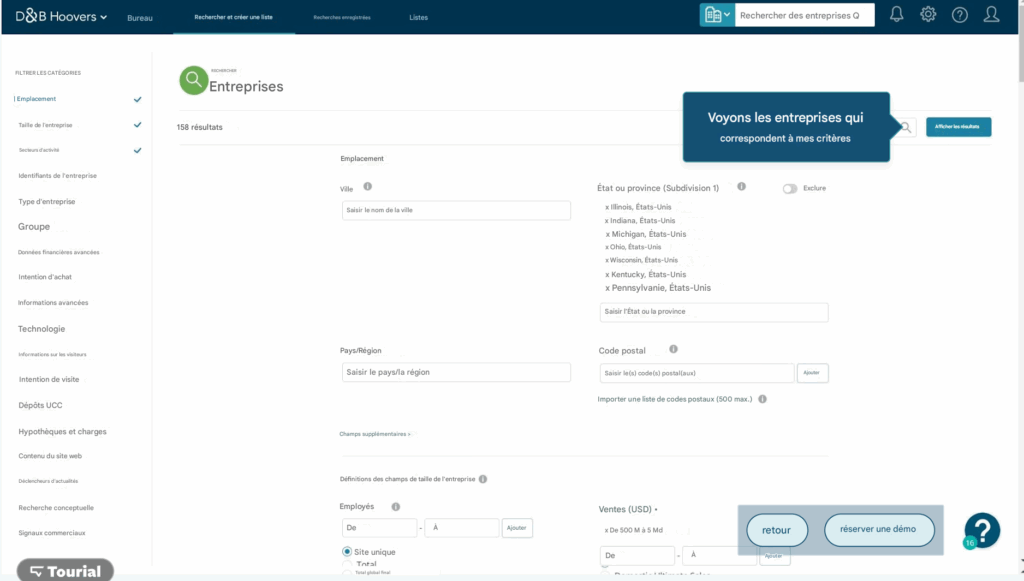
Task: Toggle the Exclure switch
Action: [x=790, y=188]
